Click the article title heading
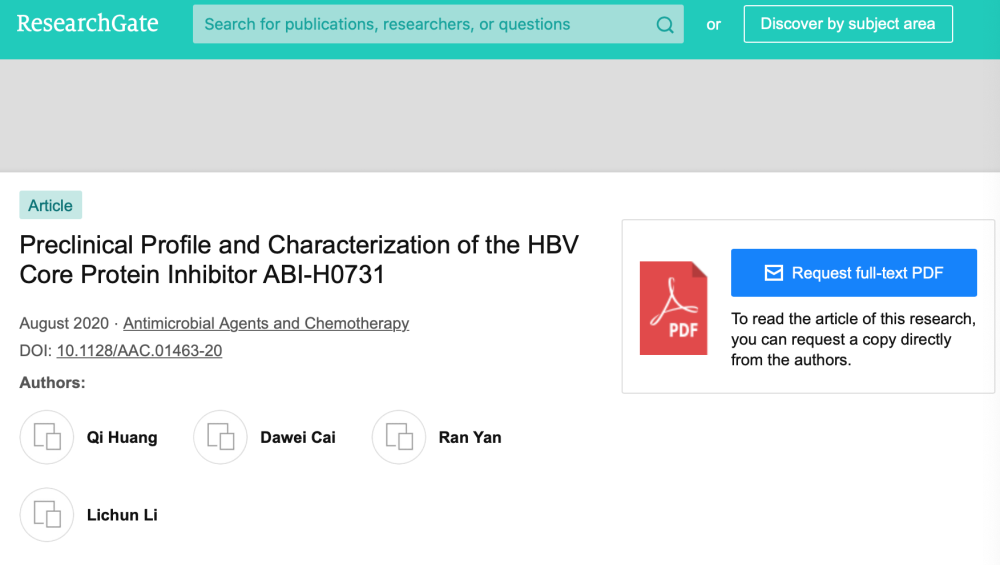The image size is (1000, 565). click(x=299, y=259)
